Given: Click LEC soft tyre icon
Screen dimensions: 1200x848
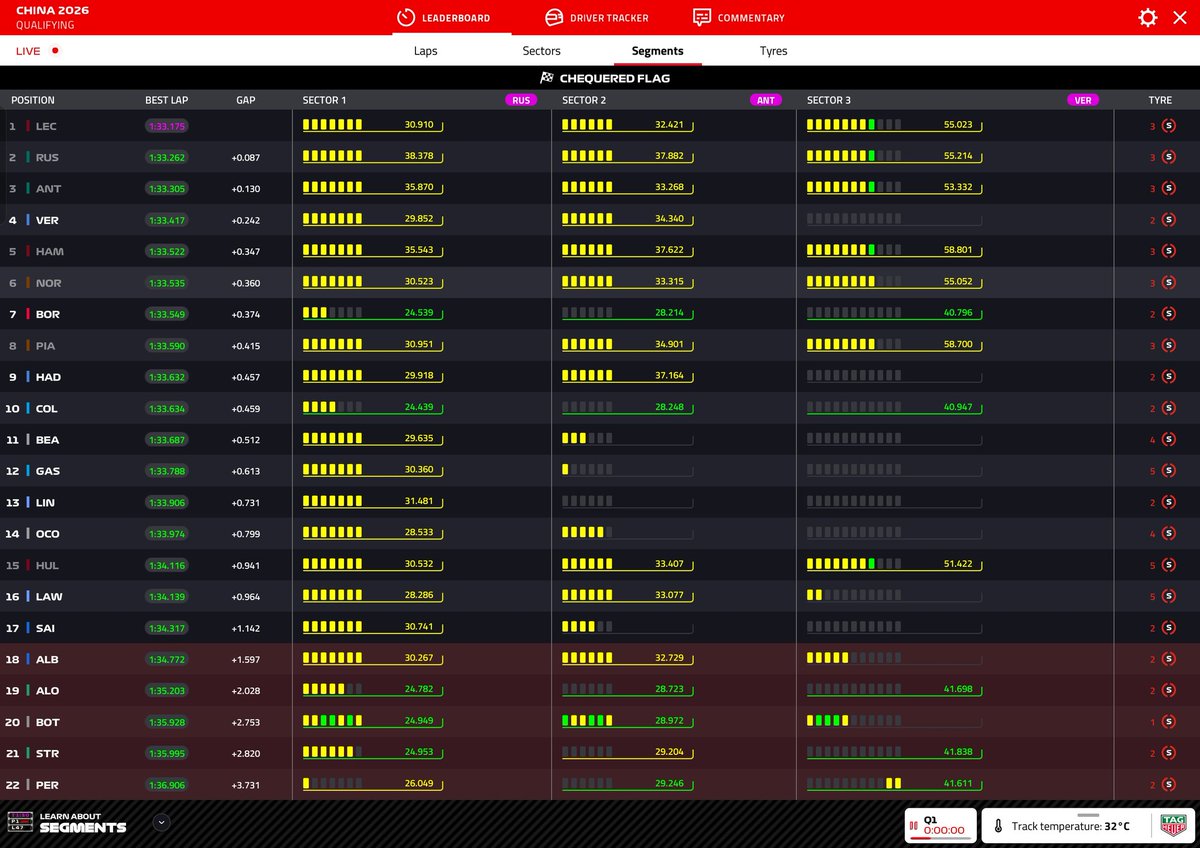Looking at the screenshot, I should (x=1168, y=126).
